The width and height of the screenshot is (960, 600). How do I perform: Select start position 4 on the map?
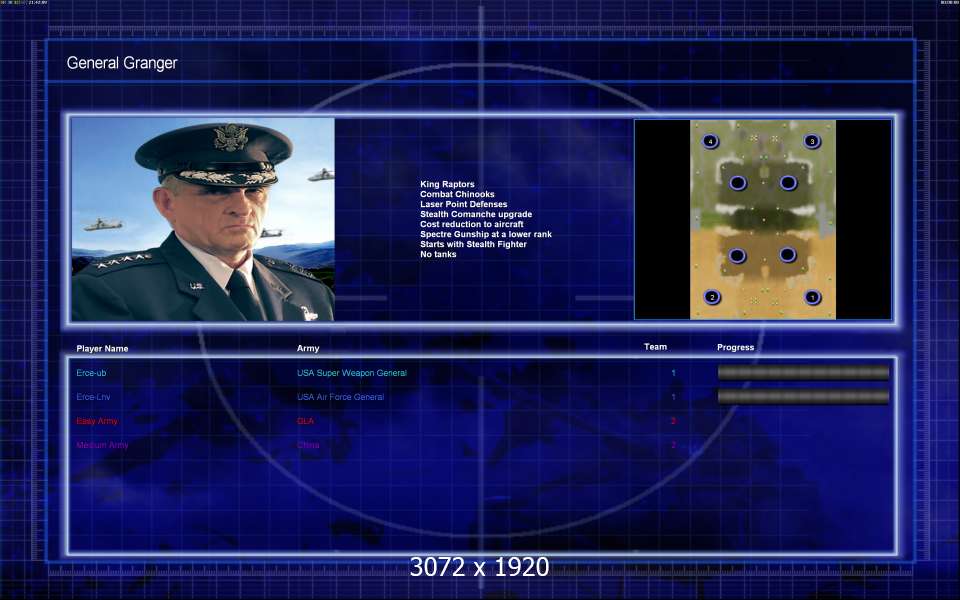(710, 141)
